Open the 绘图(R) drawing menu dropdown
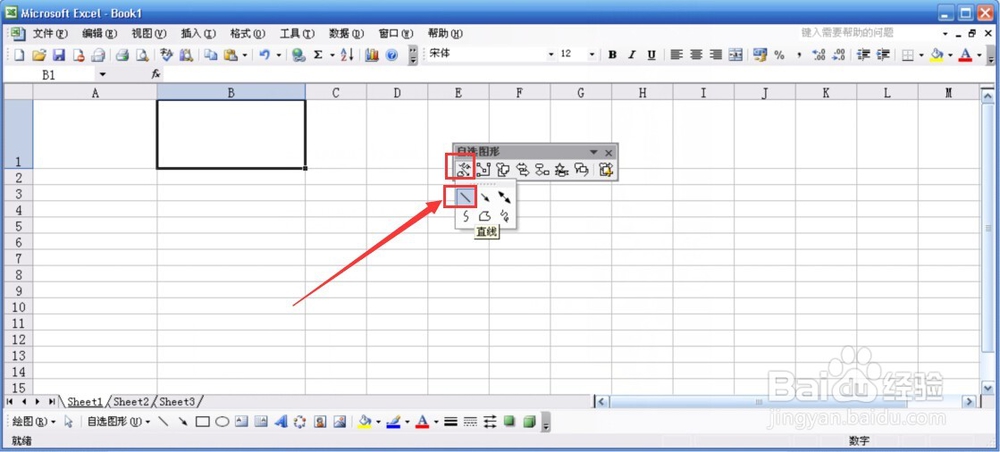The width and height of the screenshot is (1000, 452). 34,421
